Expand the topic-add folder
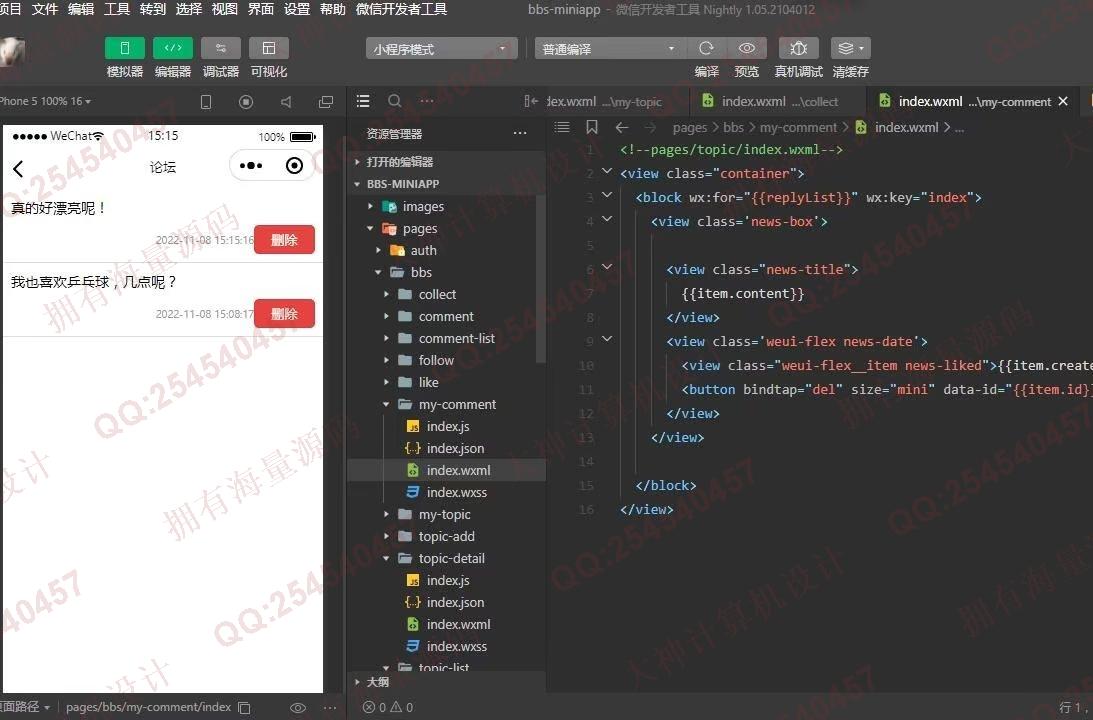1093x720 pixels. point(446,536)
